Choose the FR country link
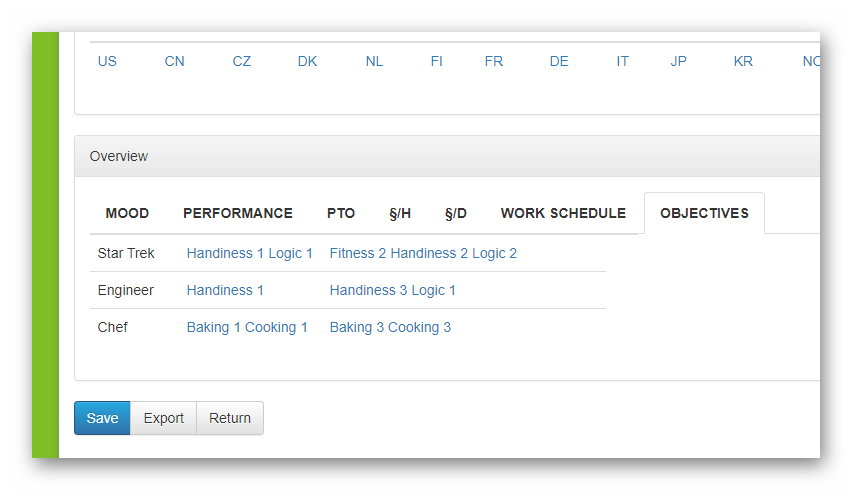 point(493,61)
